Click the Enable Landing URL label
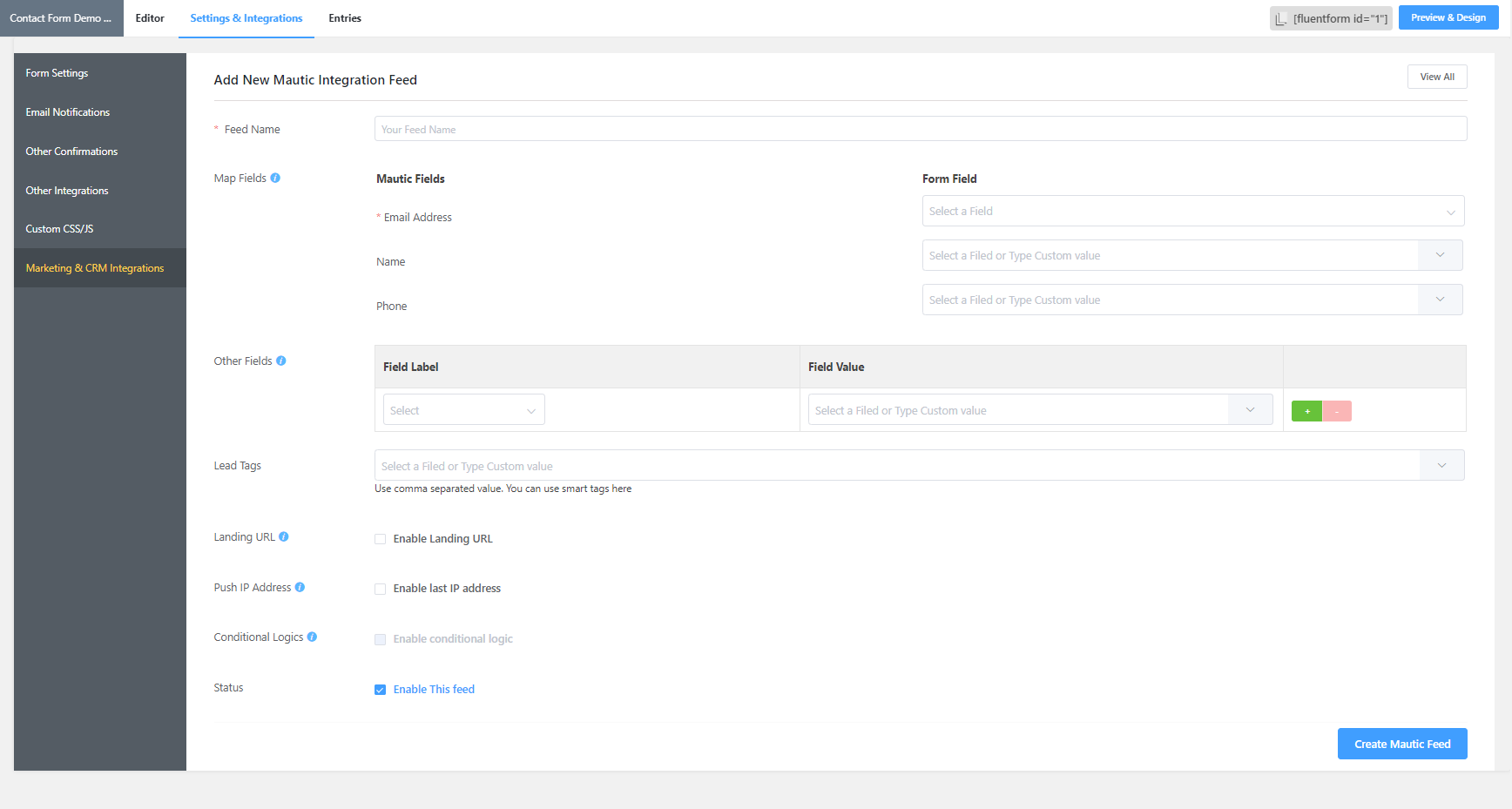 pyautogui.click(x=442, y=539)
